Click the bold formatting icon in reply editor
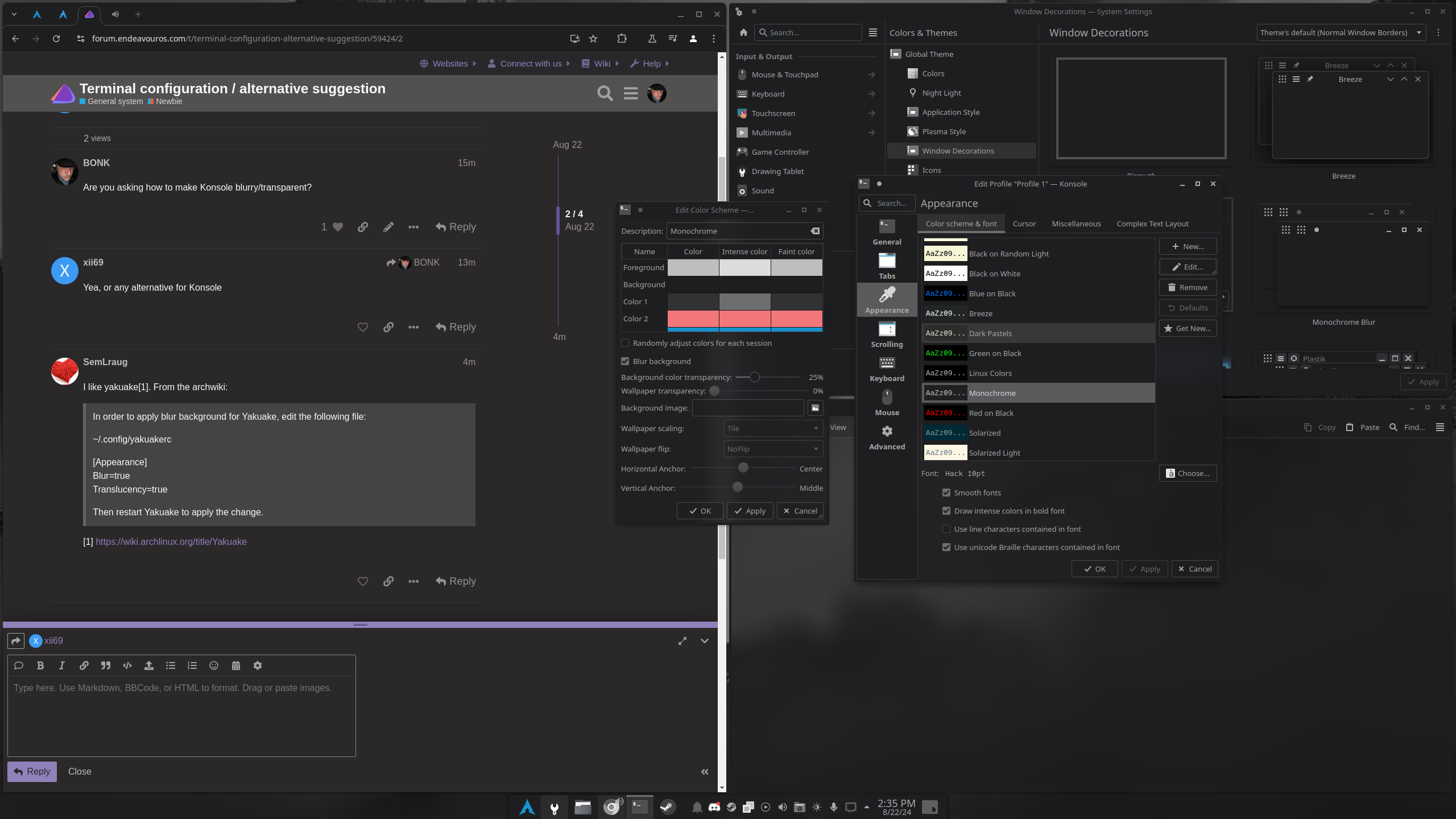The image size is (1456, 819). pyautogui.click(x=40, y=665)
